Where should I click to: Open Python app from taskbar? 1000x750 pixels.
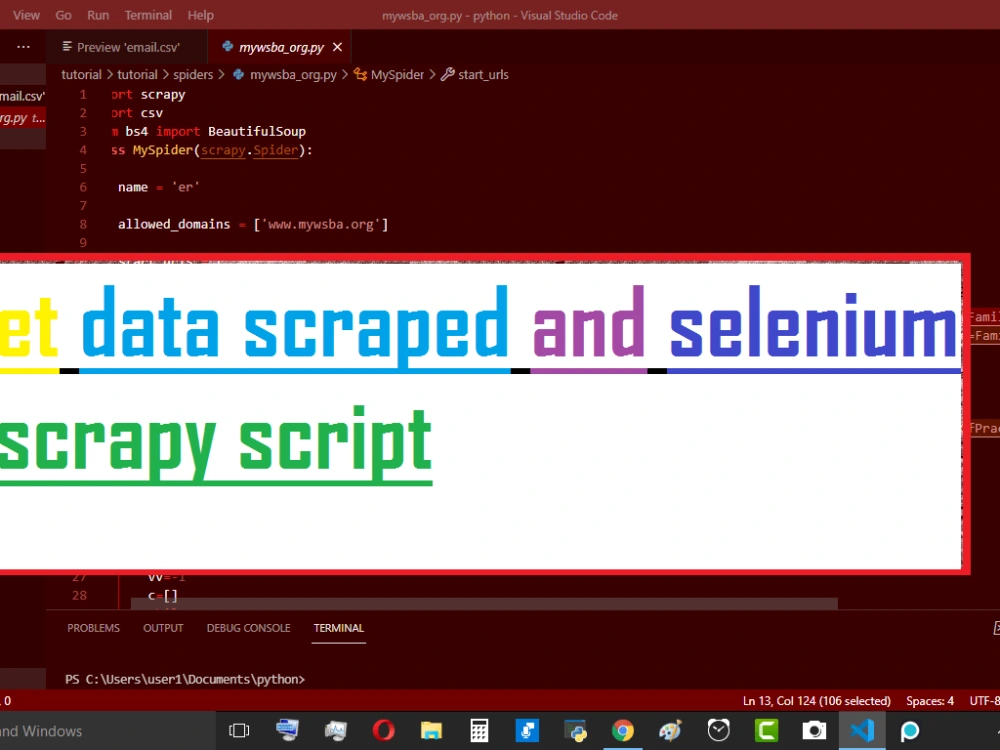(575, 730)
